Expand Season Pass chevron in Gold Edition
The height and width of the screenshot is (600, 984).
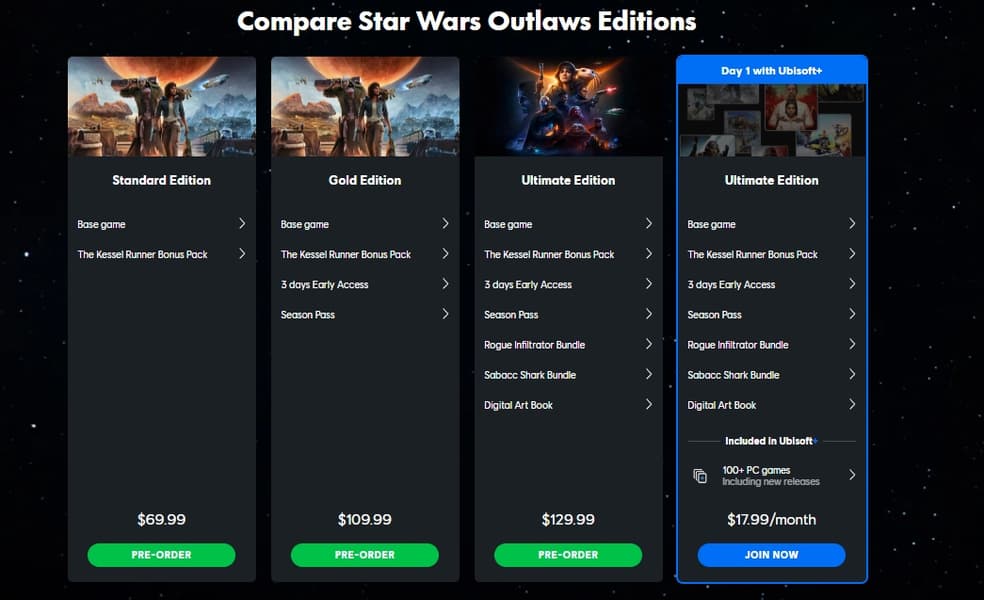coord(445,314)
